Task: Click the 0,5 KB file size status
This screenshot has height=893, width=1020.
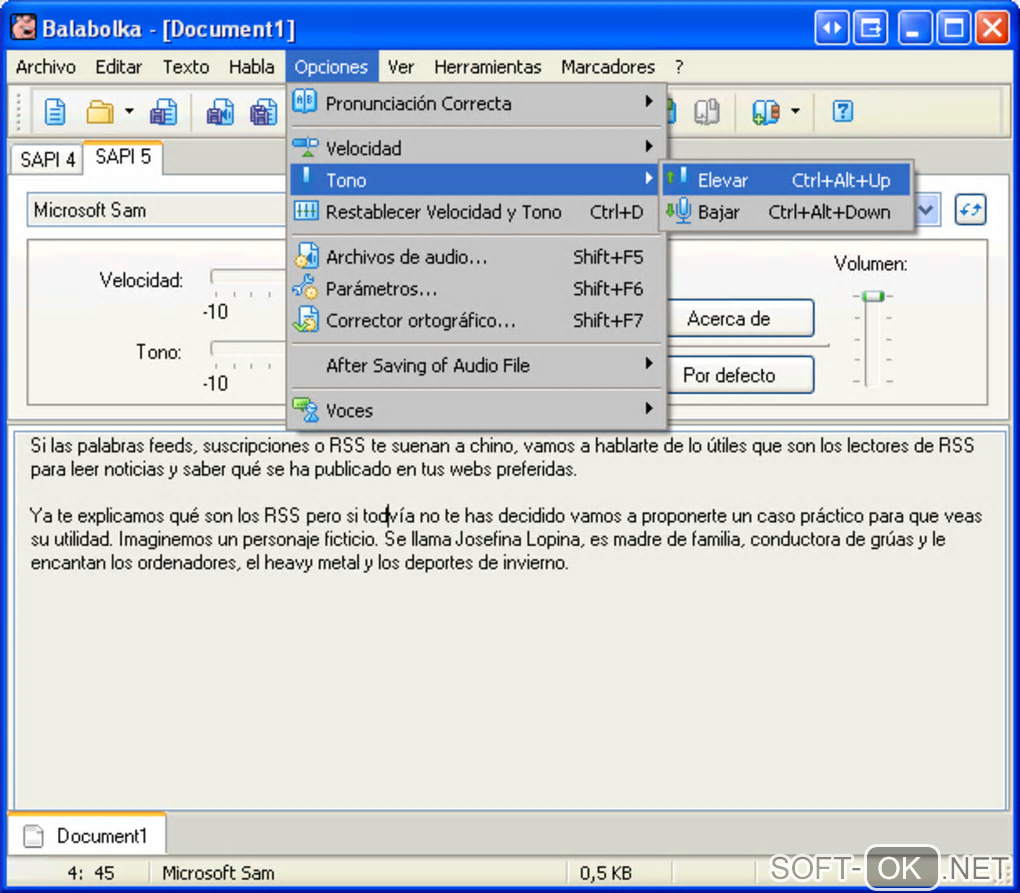Action: (x=606, y=872)
